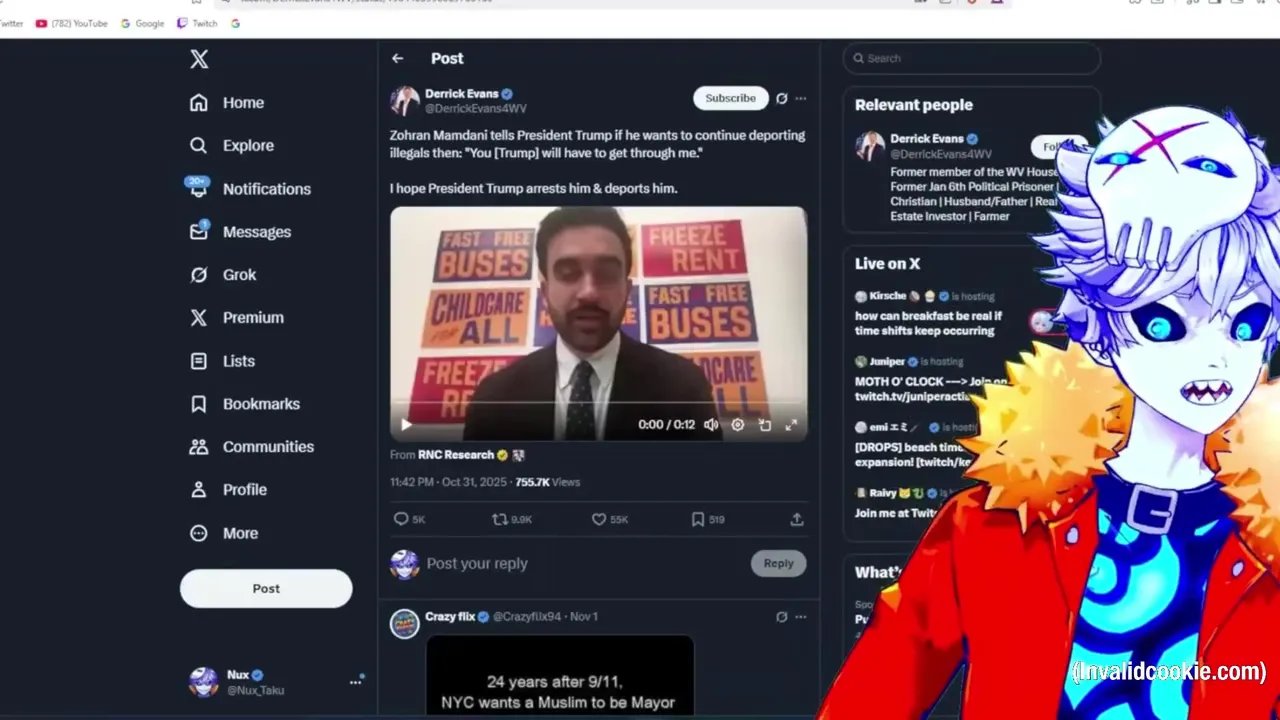The image size is (1280, 720).
Task: Click the white Post button
Action: click(266, 589)
